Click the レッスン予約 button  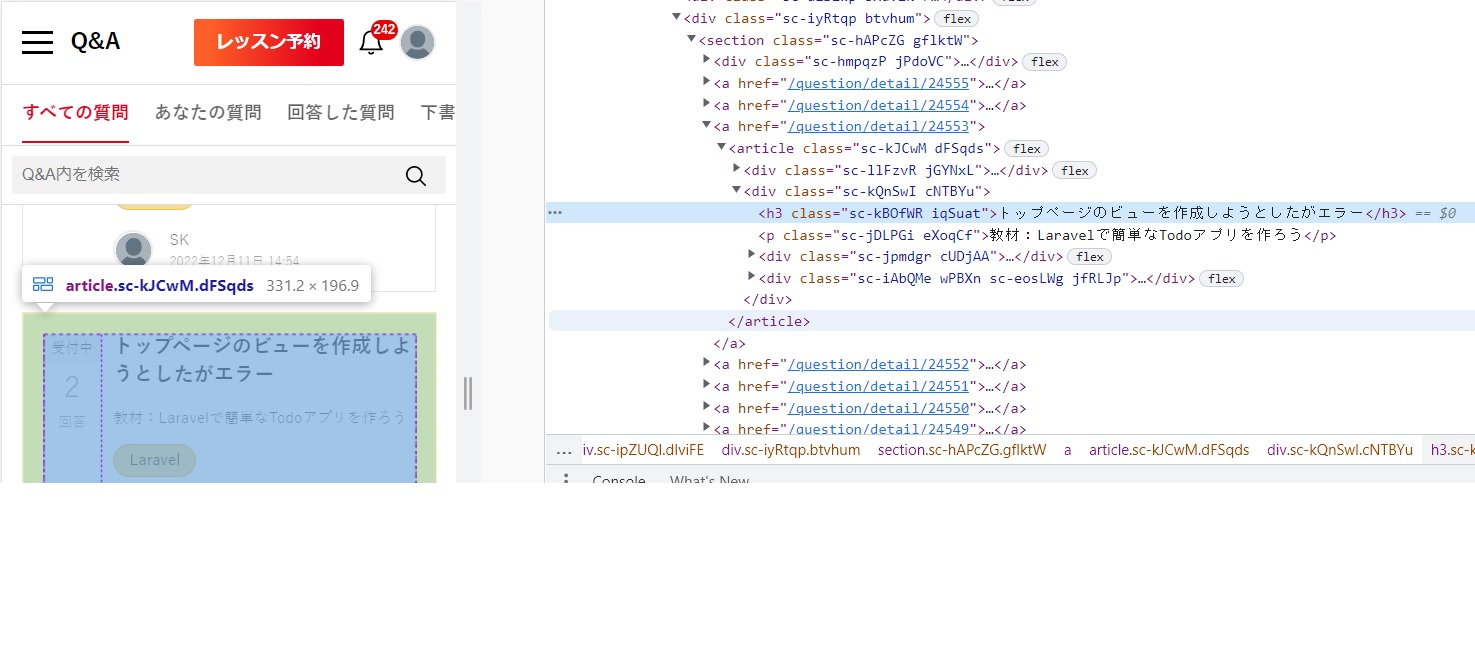(x=268, y=42)
